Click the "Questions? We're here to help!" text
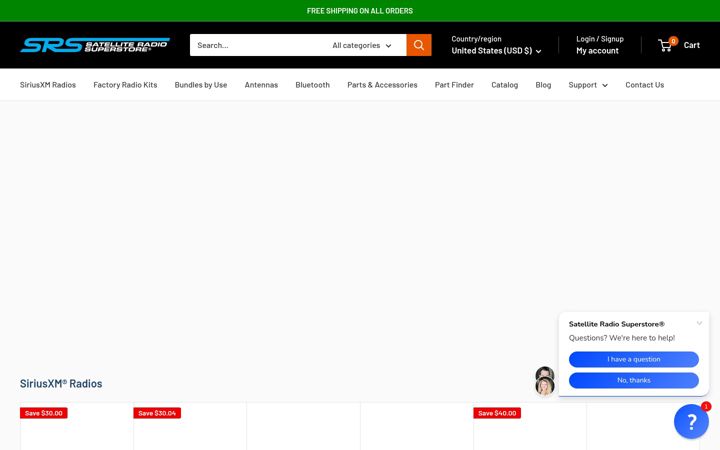Screen dimensions: 720x450 [x=622, y=338]
